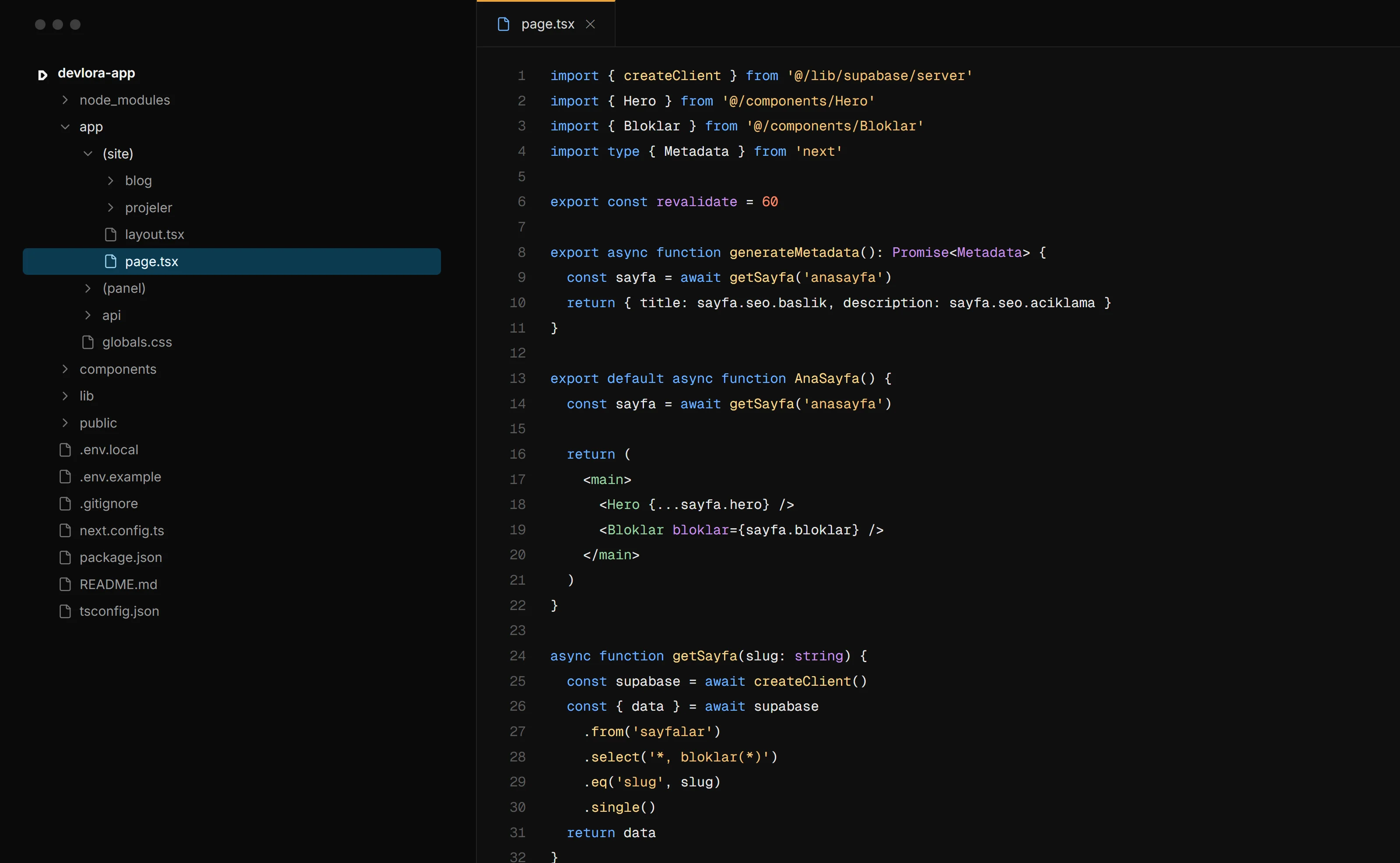1400x863 pixels.
Task: Switch to the page.tsx tab
Action: pos(546,24)
